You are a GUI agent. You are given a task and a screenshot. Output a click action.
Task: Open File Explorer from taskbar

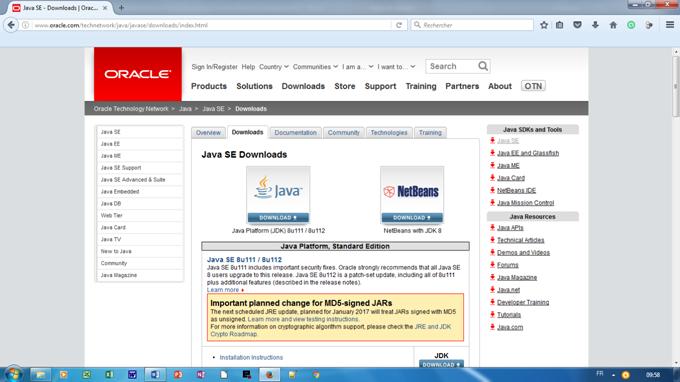tap(40, 375)
